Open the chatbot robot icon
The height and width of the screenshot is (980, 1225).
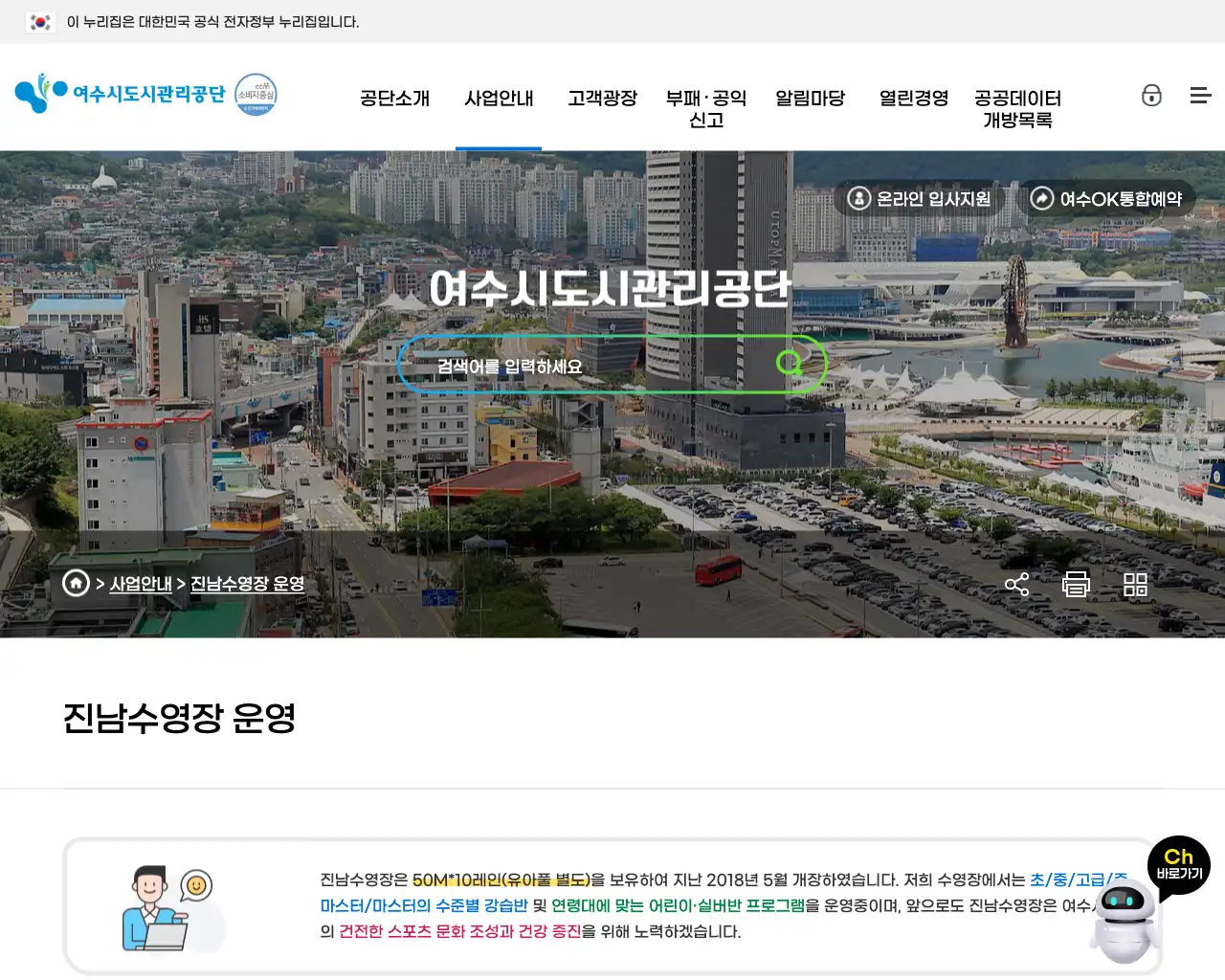[x=1125, y=922]
